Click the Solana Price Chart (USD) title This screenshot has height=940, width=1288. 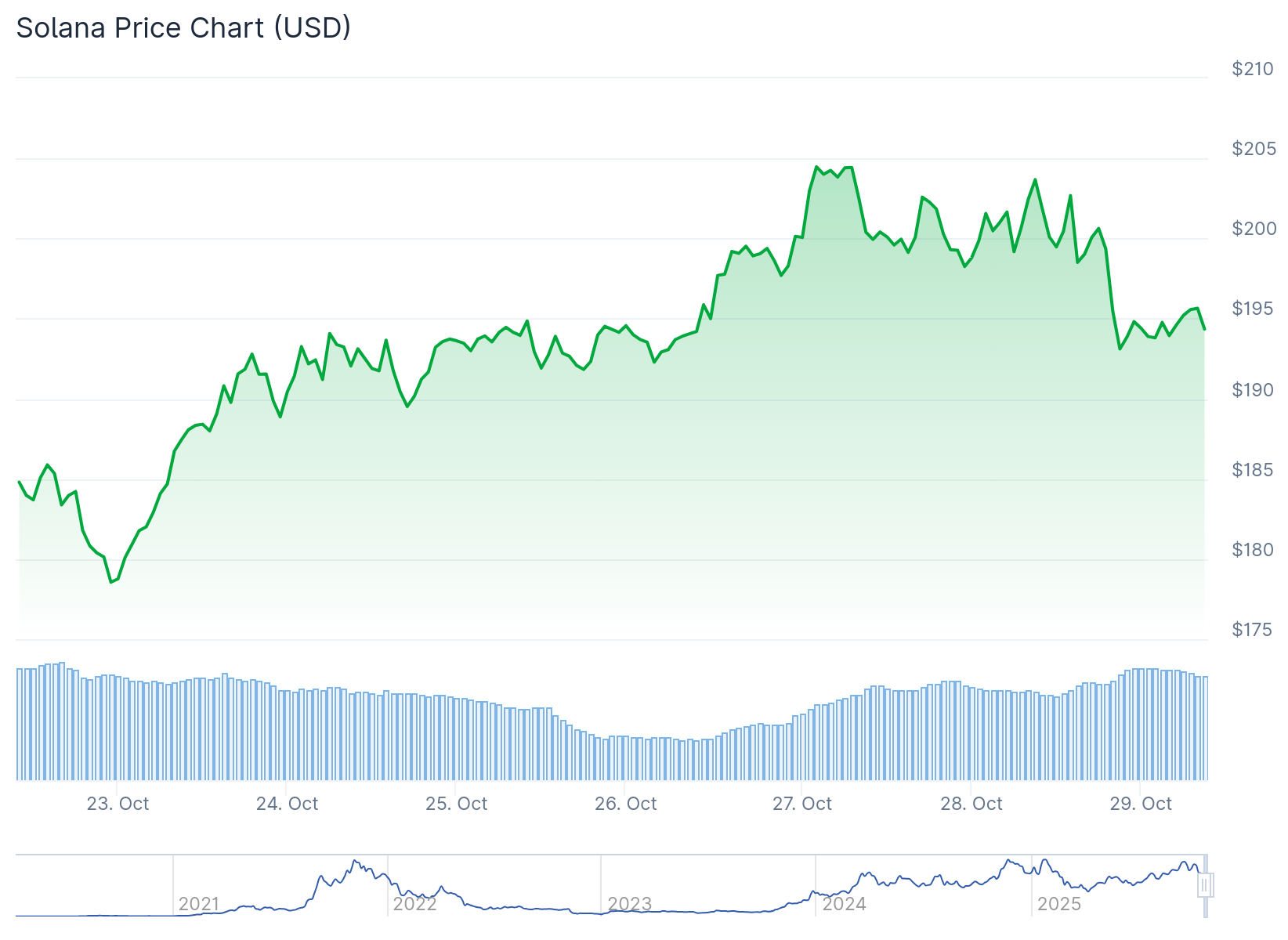[x=183, y=28]
